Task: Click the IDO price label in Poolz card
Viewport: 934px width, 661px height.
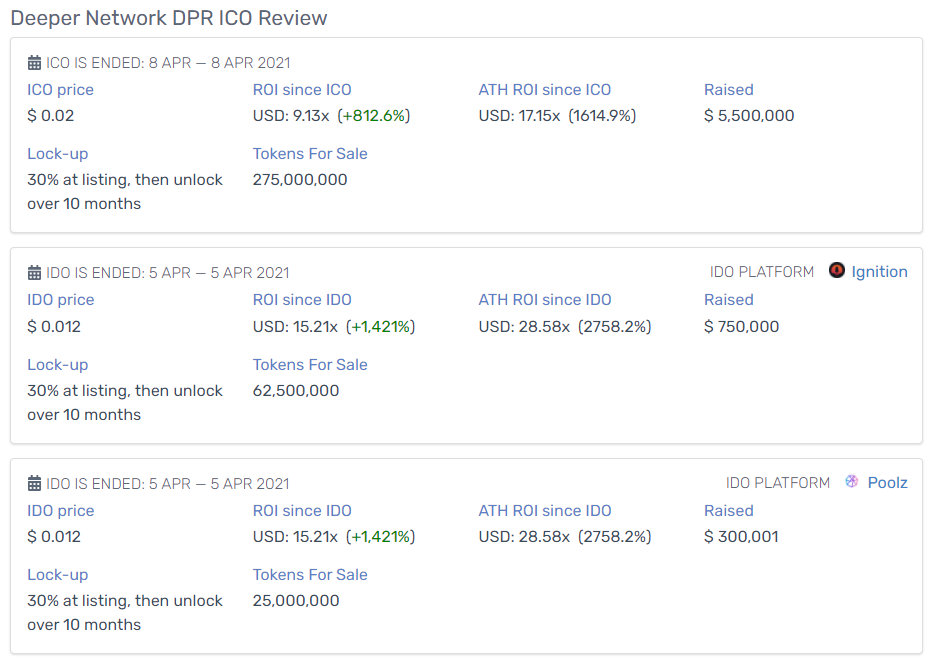Action: [x=61, y=511]
